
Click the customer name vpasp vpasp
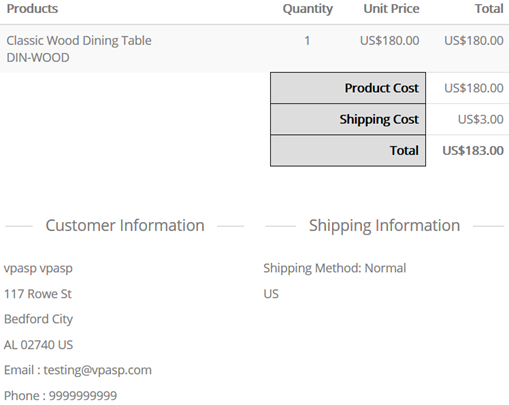tap(38, 269)
